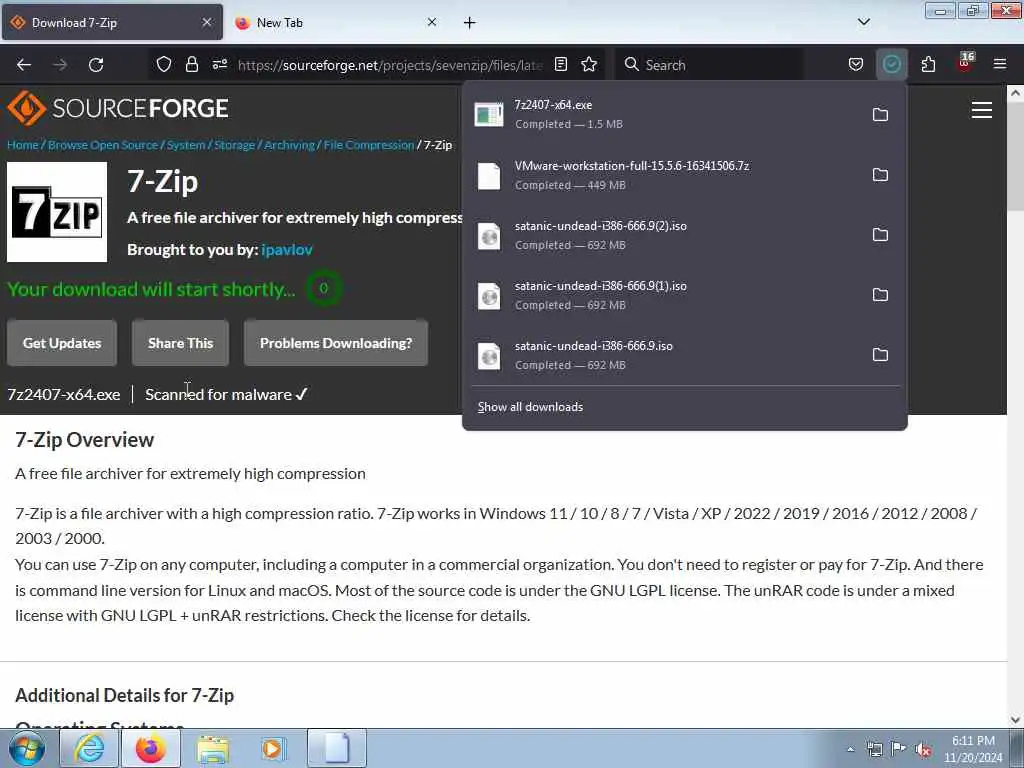Screen dimensions: 1024x768
Task: Click the 7-Zip project logo
Action: click(57, 212)
